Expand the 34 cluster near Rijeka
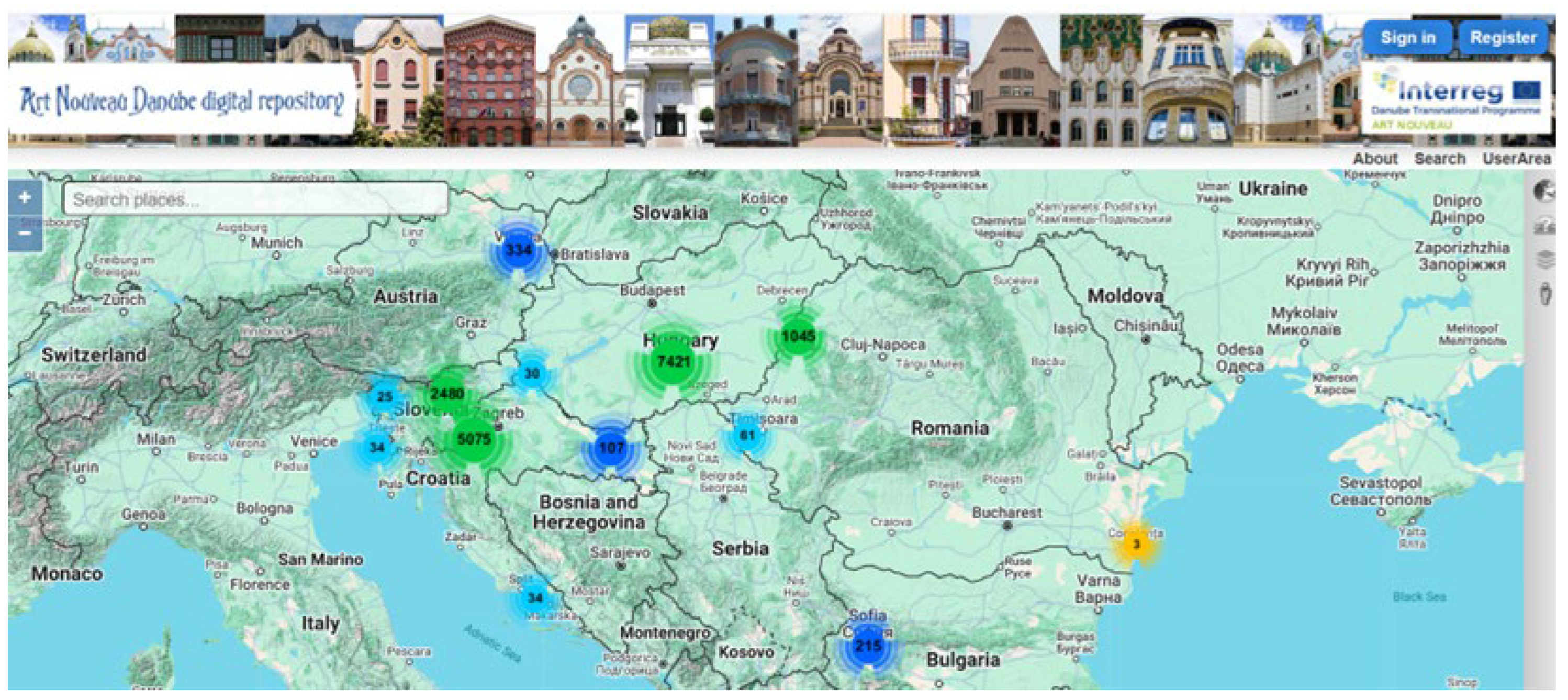The height and width of the screenshot is (700, 1568). (377, 448)
